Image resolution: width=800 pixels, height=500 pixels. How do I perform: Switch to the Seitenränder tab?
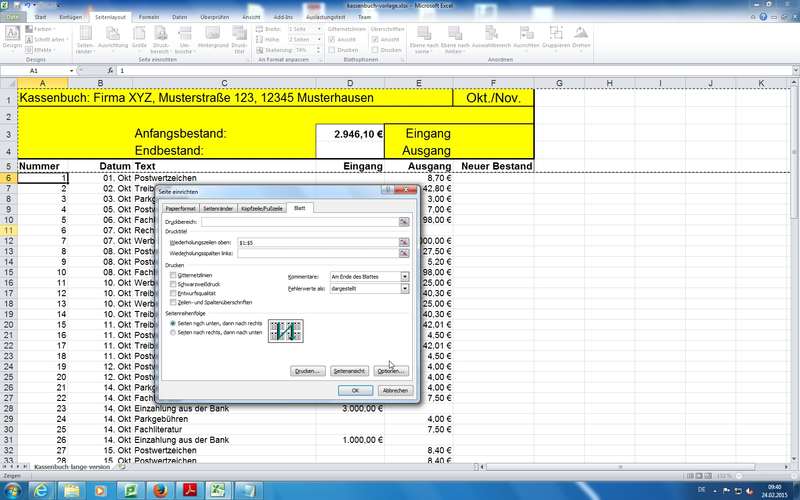pyautogui.click(x=218, y=208)
